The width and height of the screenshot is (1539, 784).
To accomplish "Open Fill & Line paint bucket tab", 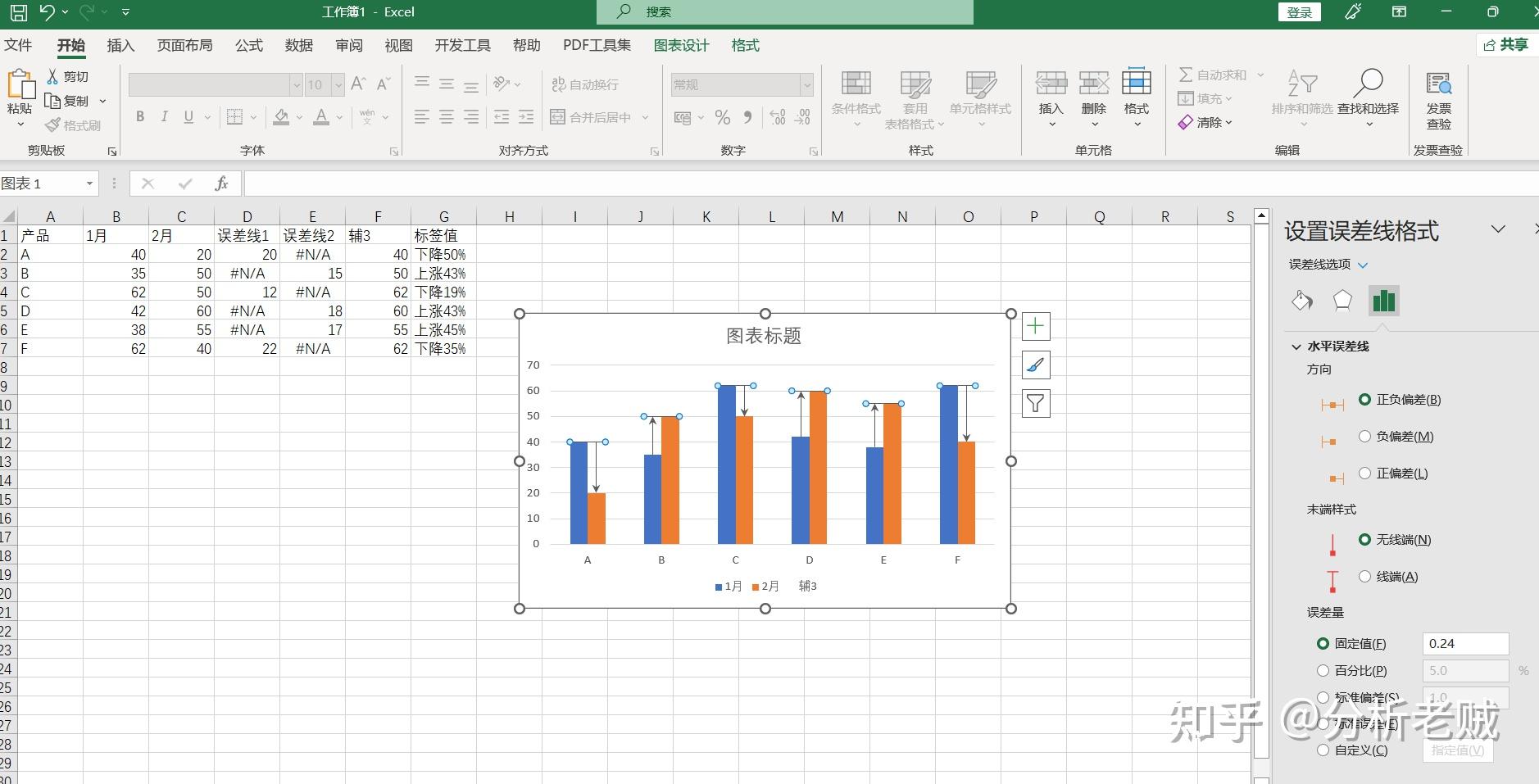I will pos(1302,301).
